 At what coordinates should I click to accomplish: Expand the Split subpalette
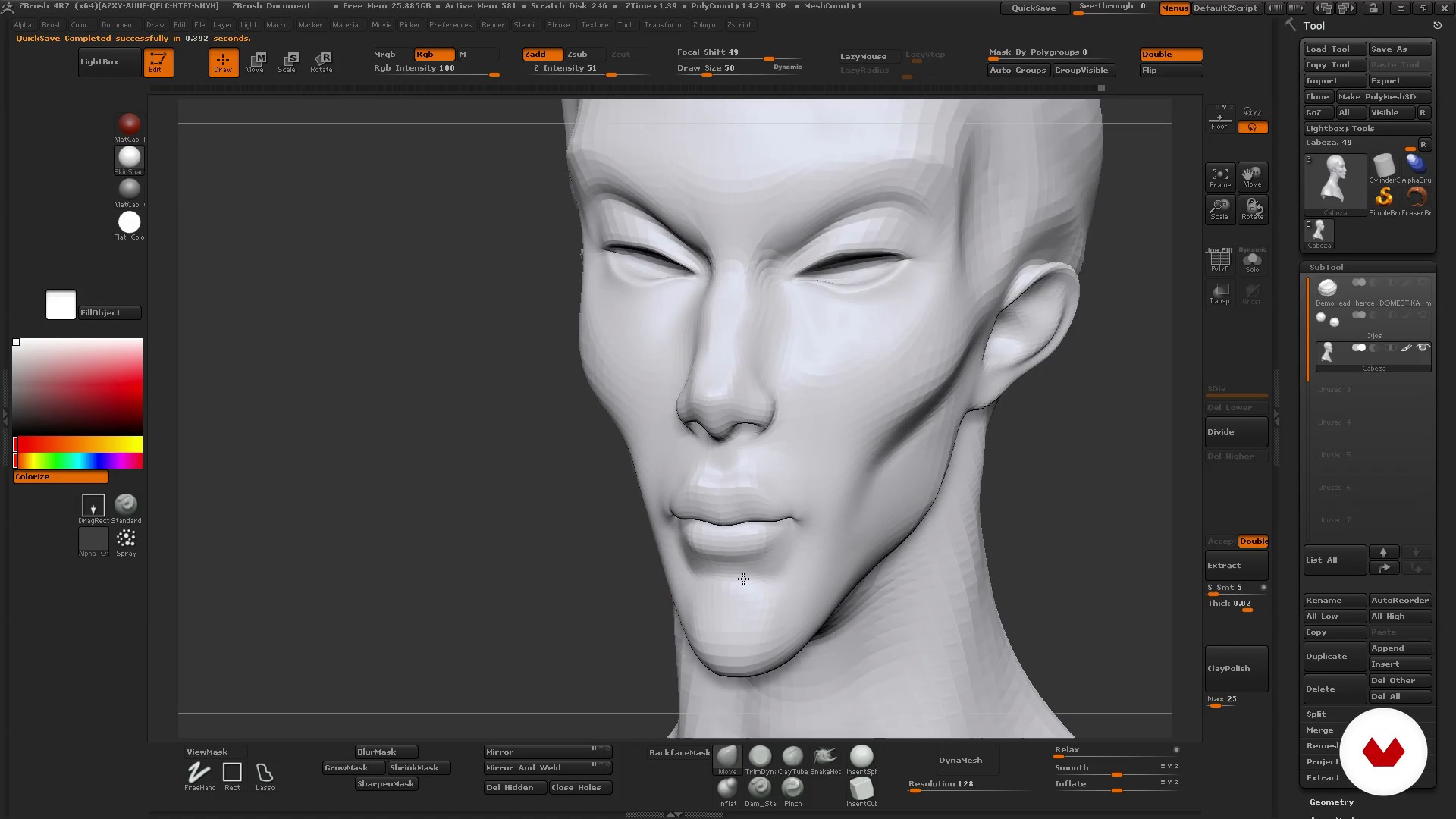point(1316,714)
